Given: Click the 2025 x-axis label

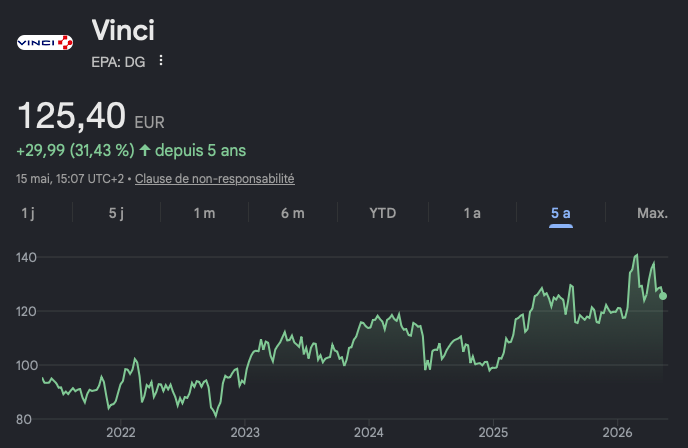Looking at the screenshot, I should coord(493,433).
